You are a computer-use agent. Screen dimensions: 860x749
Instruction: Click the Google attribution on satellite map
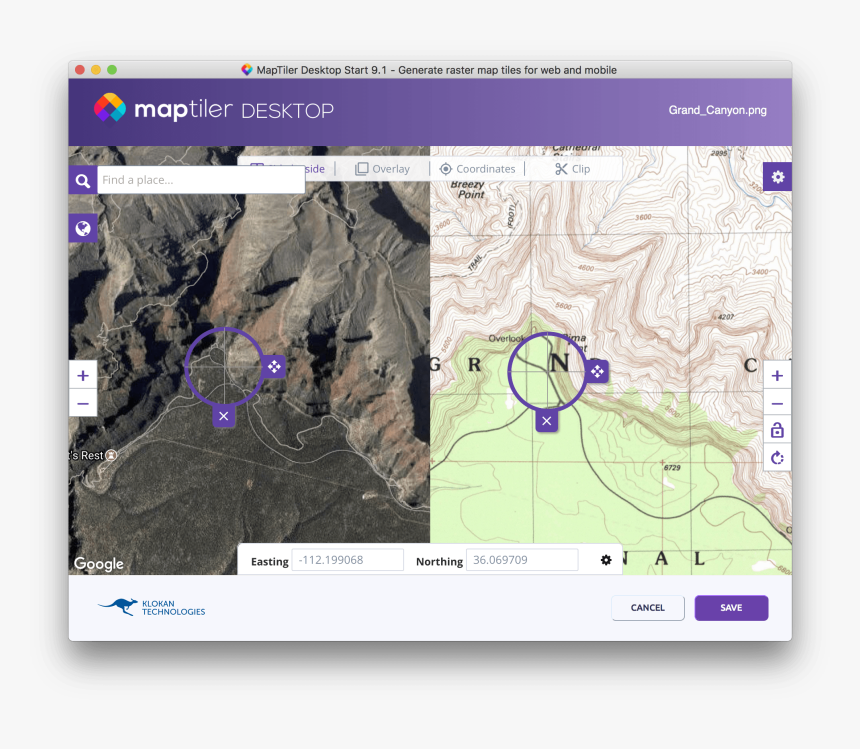pos(99,564)
